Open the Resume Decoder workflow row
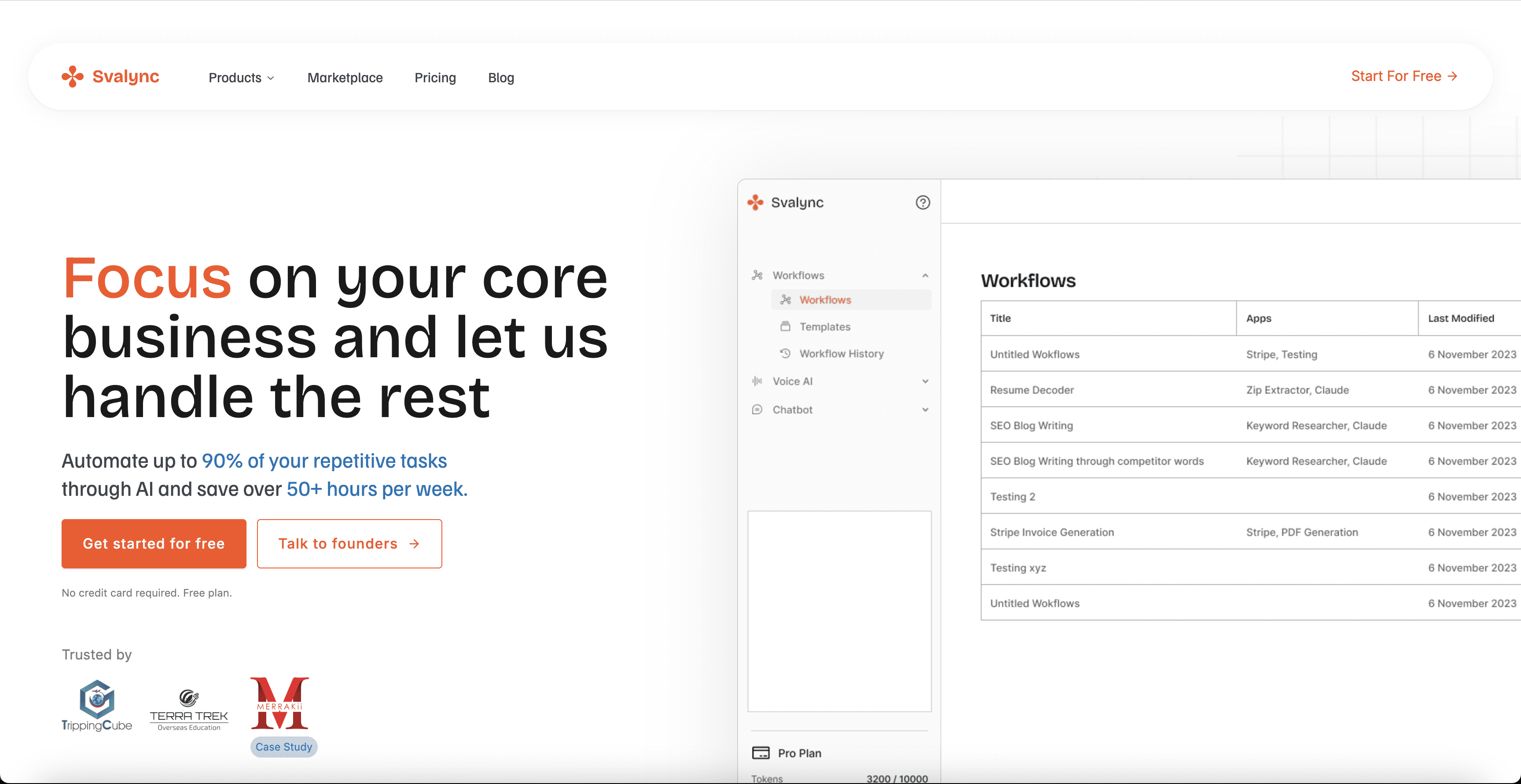This screenshot has width=1521, height=784. tap(1032, 390)
